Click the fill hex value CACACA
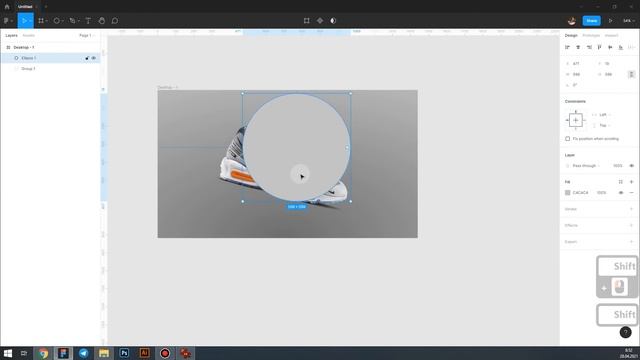This screenshot has height=360, width=640. click(580, 193)
